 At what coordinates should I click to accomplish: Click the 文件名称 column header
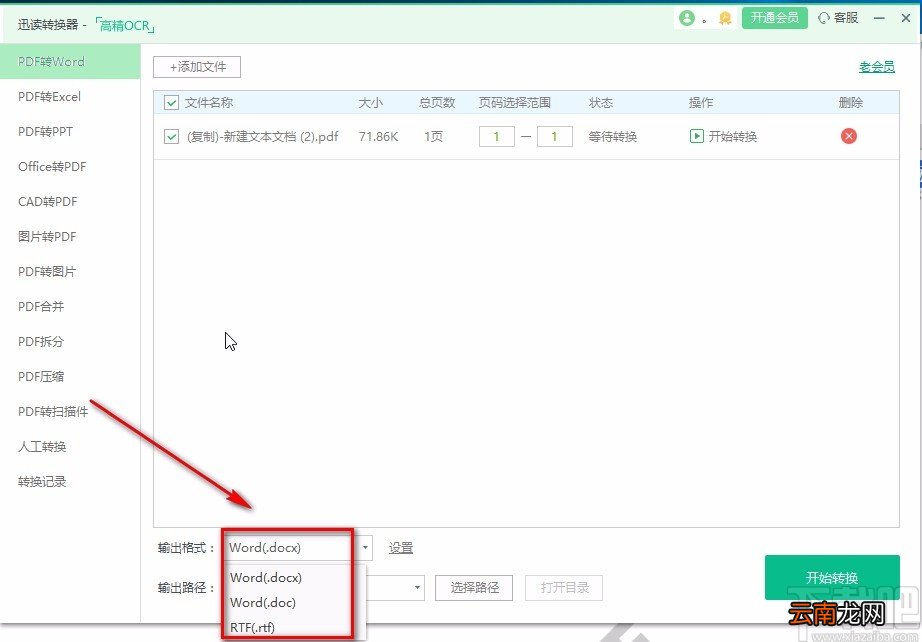click(x=209, y=103)
